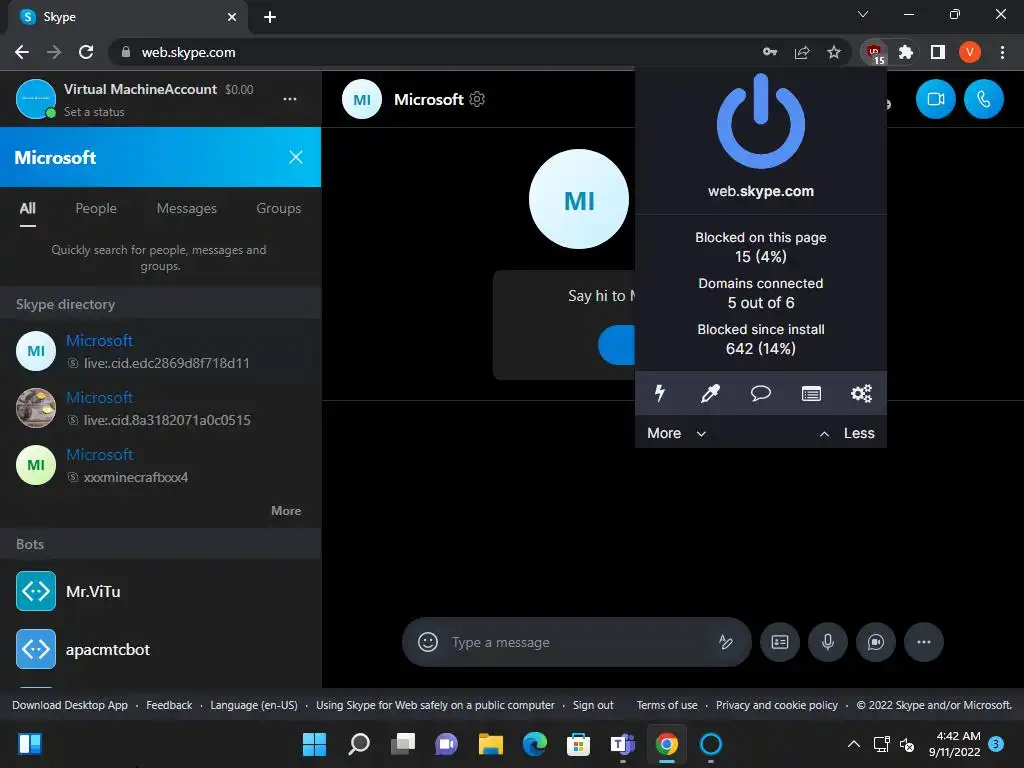Open contact card share button
This screenshot has width=1024, height=768.
pos(780,642)
